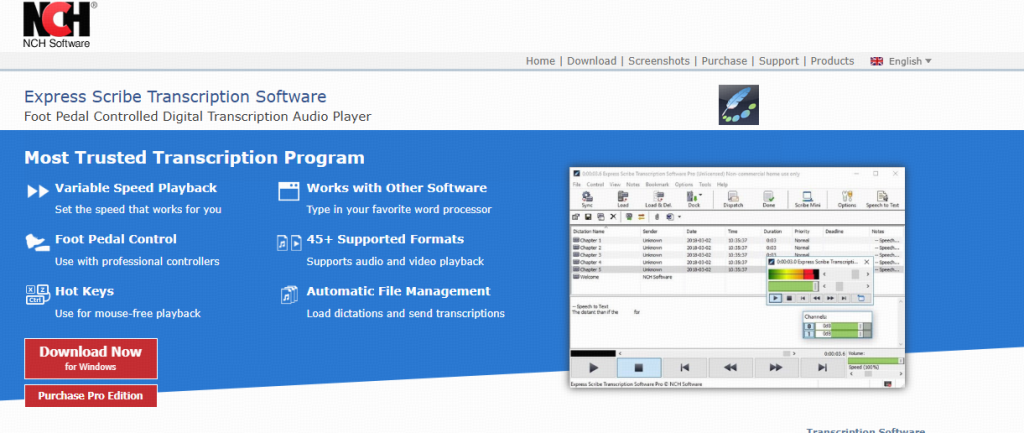Click the large Rewind button in screenshot
This screenshot has height=433, width=1024.
point(731,368)
